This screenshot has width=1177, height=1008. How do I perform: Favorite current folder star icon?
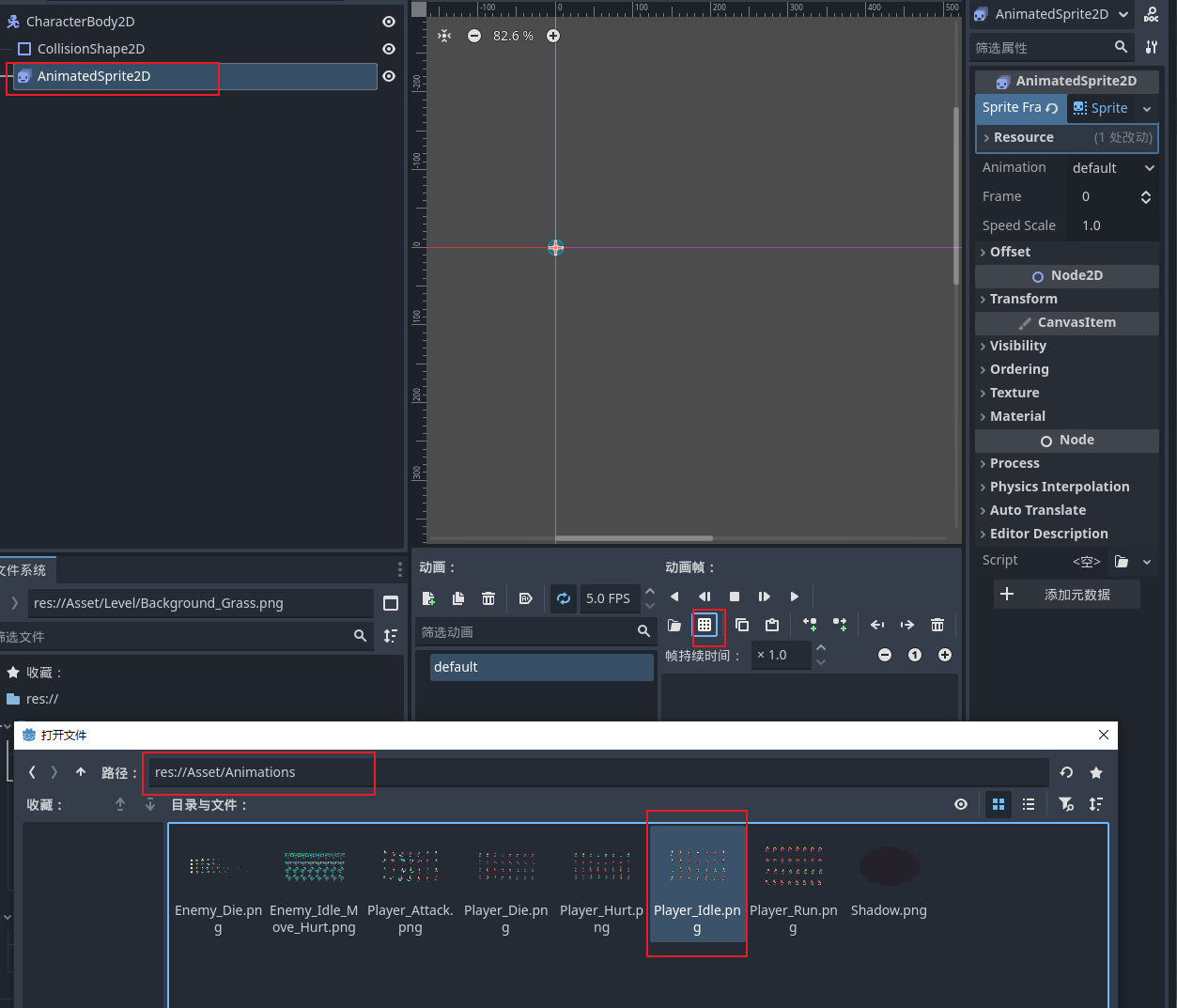1096,772
